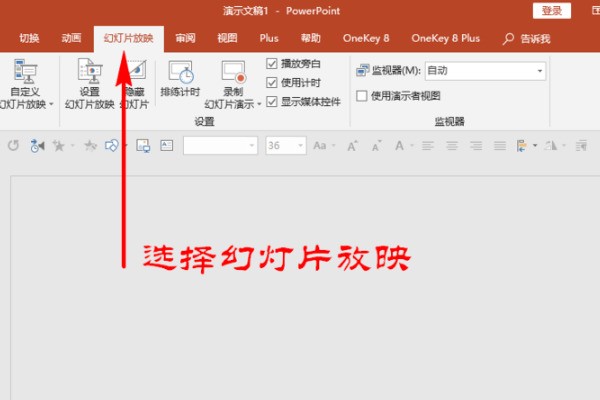Viewport: 600px width, 400px height.
Task: Open the font name dropdown
Action: tap(251, 145)
